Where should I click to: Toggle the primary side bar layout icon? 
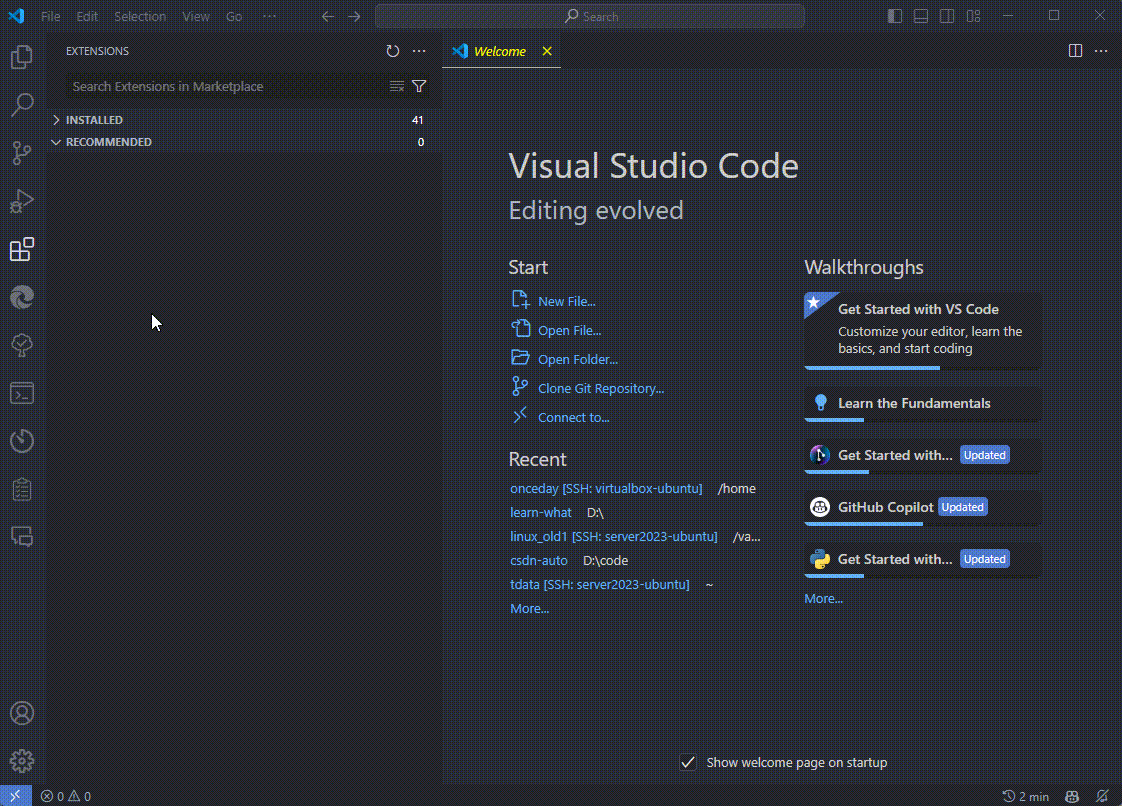[894, 16]
